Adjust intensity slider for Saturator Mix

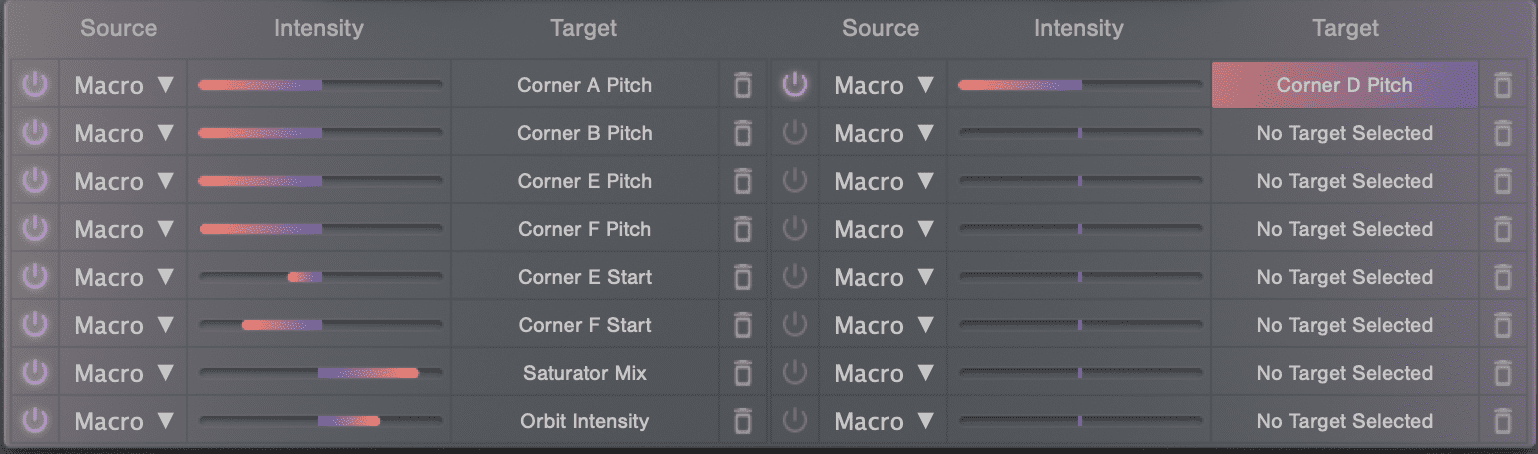coord(320,373)
